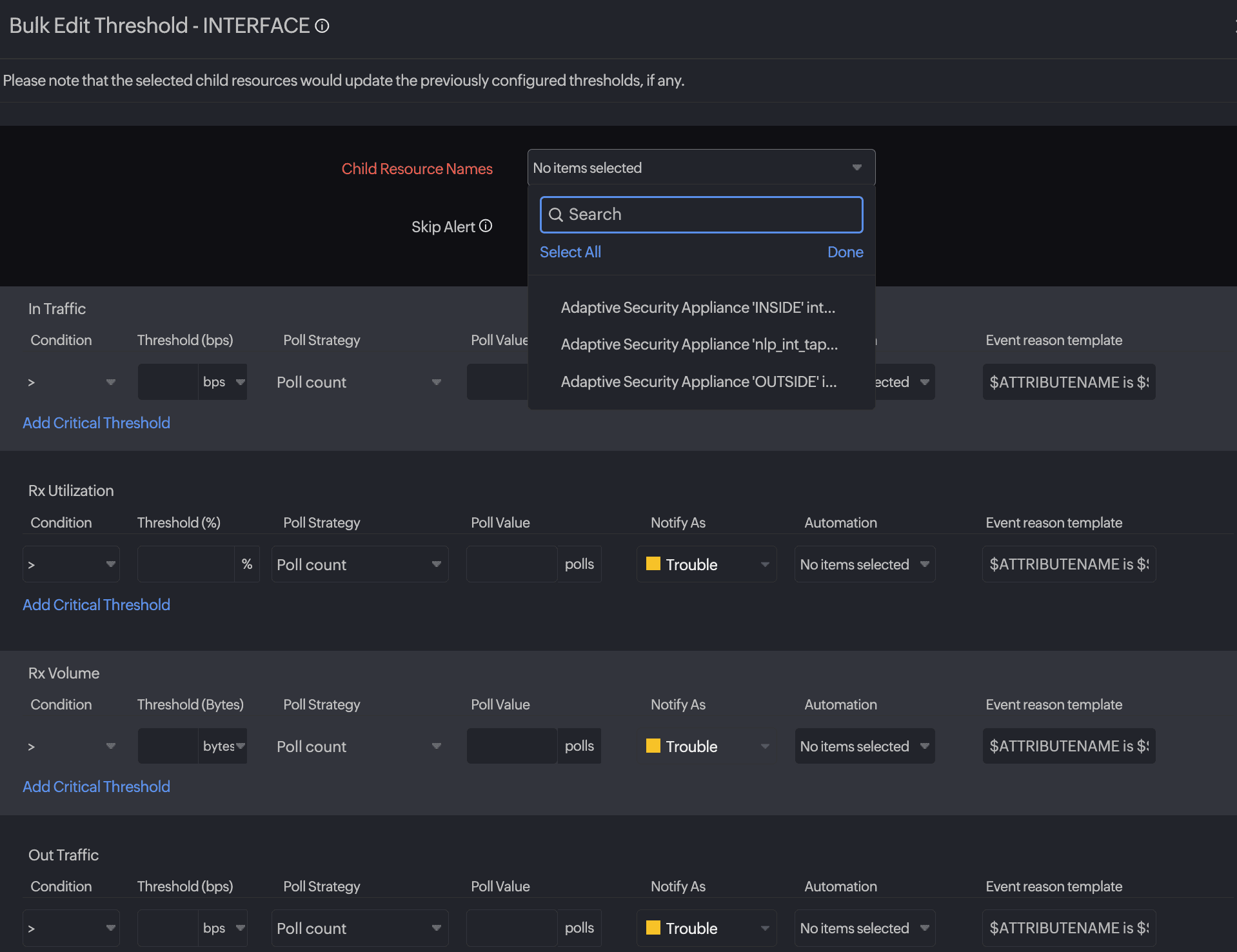Open Rx Utilization Condition dropdown

pos(71,564)
